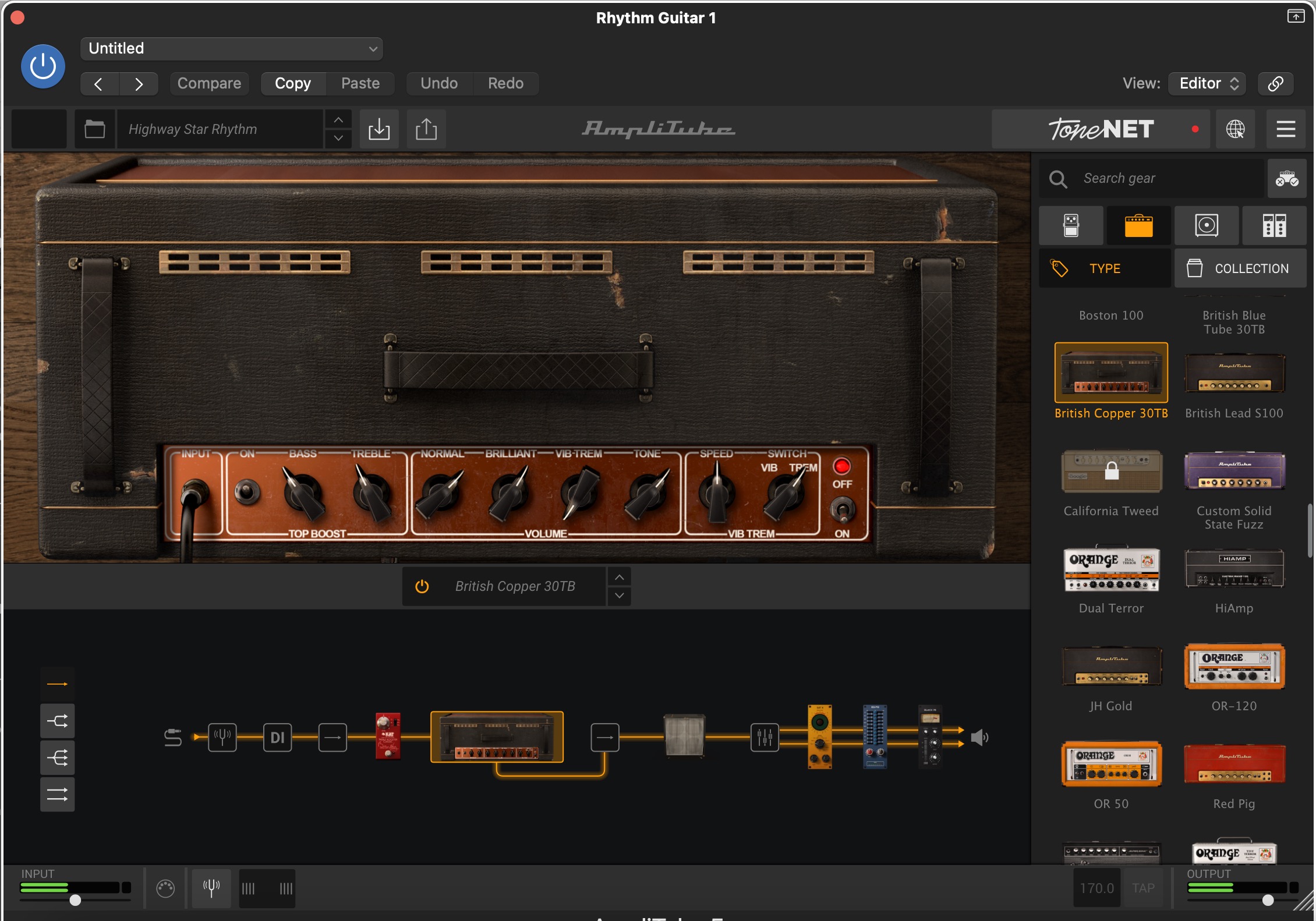Viewport: 1316px width, 921px height.
Task: Flip the amp ON/OFF standby switch
Action: click(842, 509)
